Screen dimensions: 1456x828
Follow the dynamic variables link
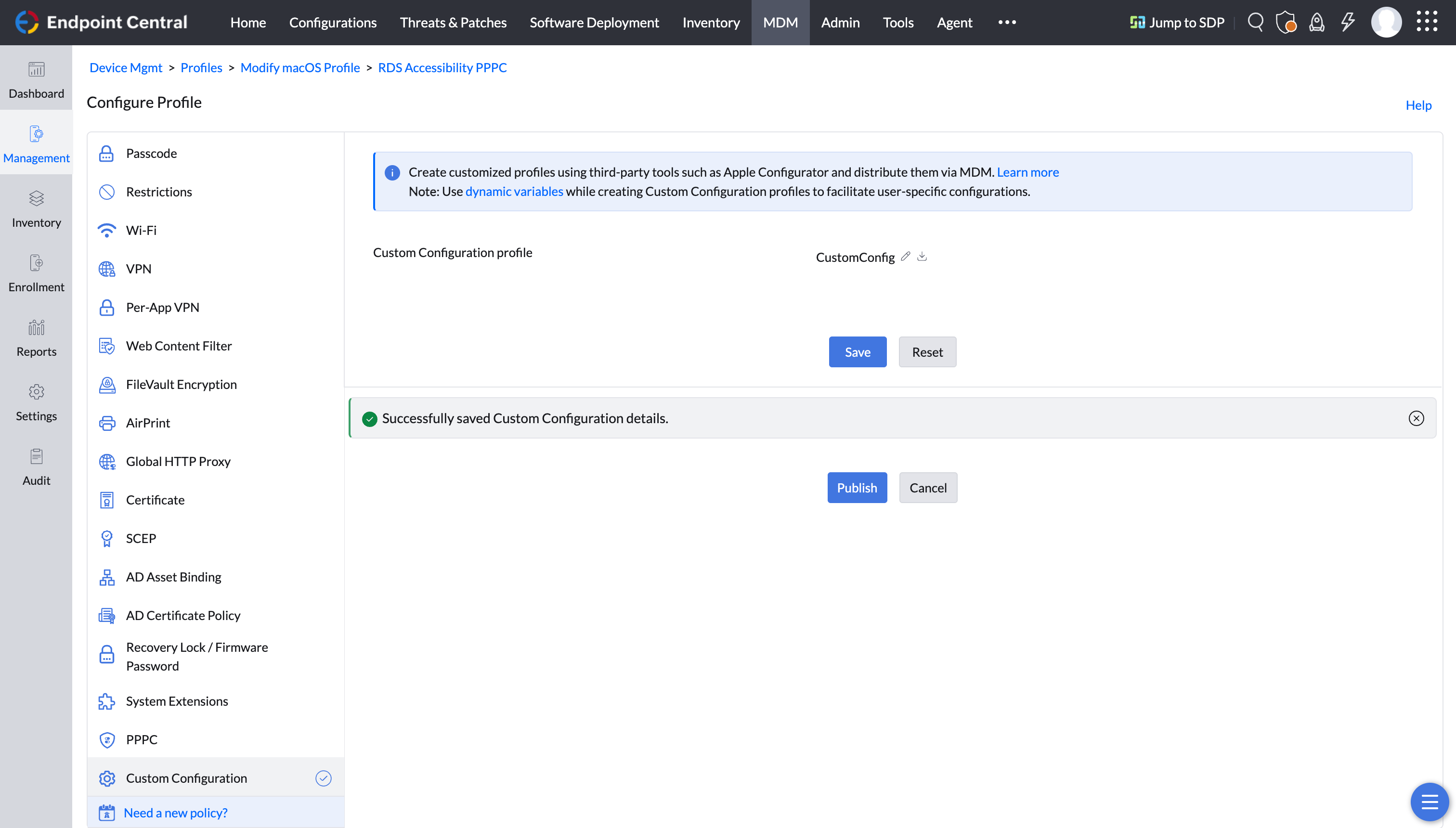coord(514,192)
